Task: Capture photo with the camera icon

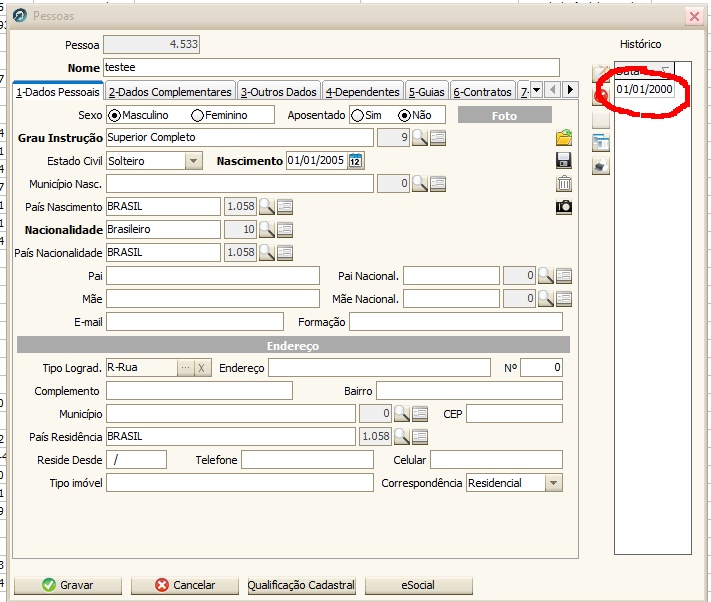Action: click(x=564, y=207)
